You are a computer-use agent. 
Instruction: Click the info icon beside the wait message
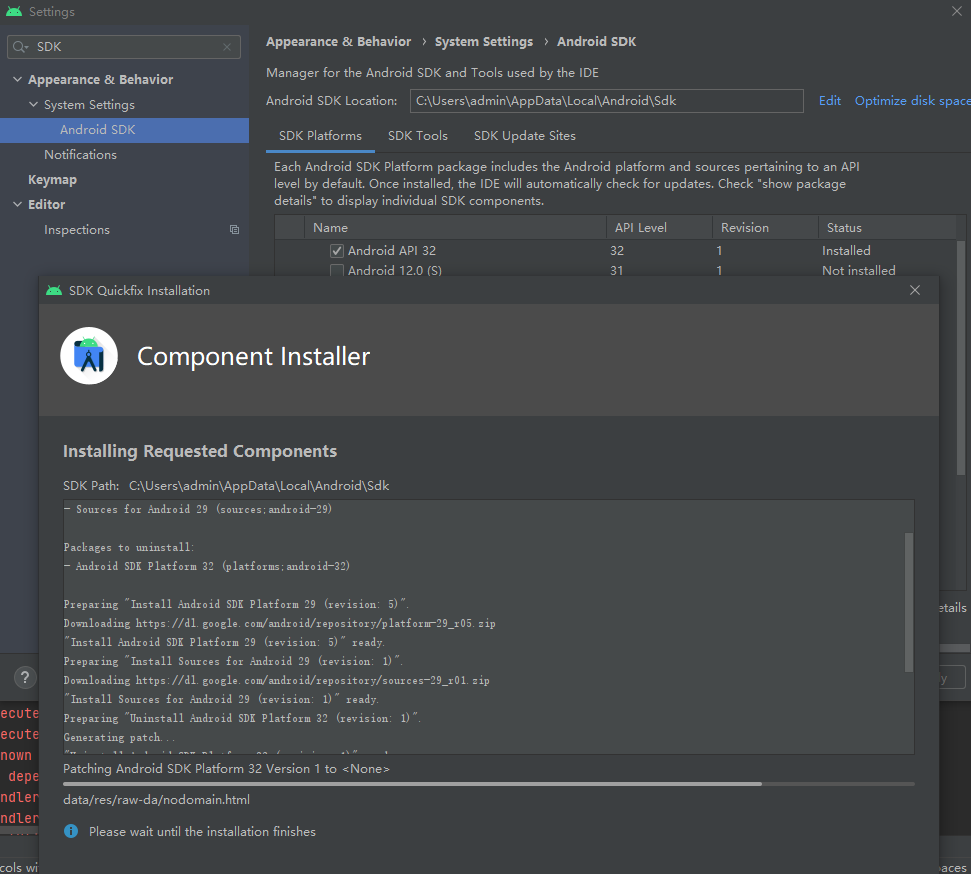coord(69,831)
